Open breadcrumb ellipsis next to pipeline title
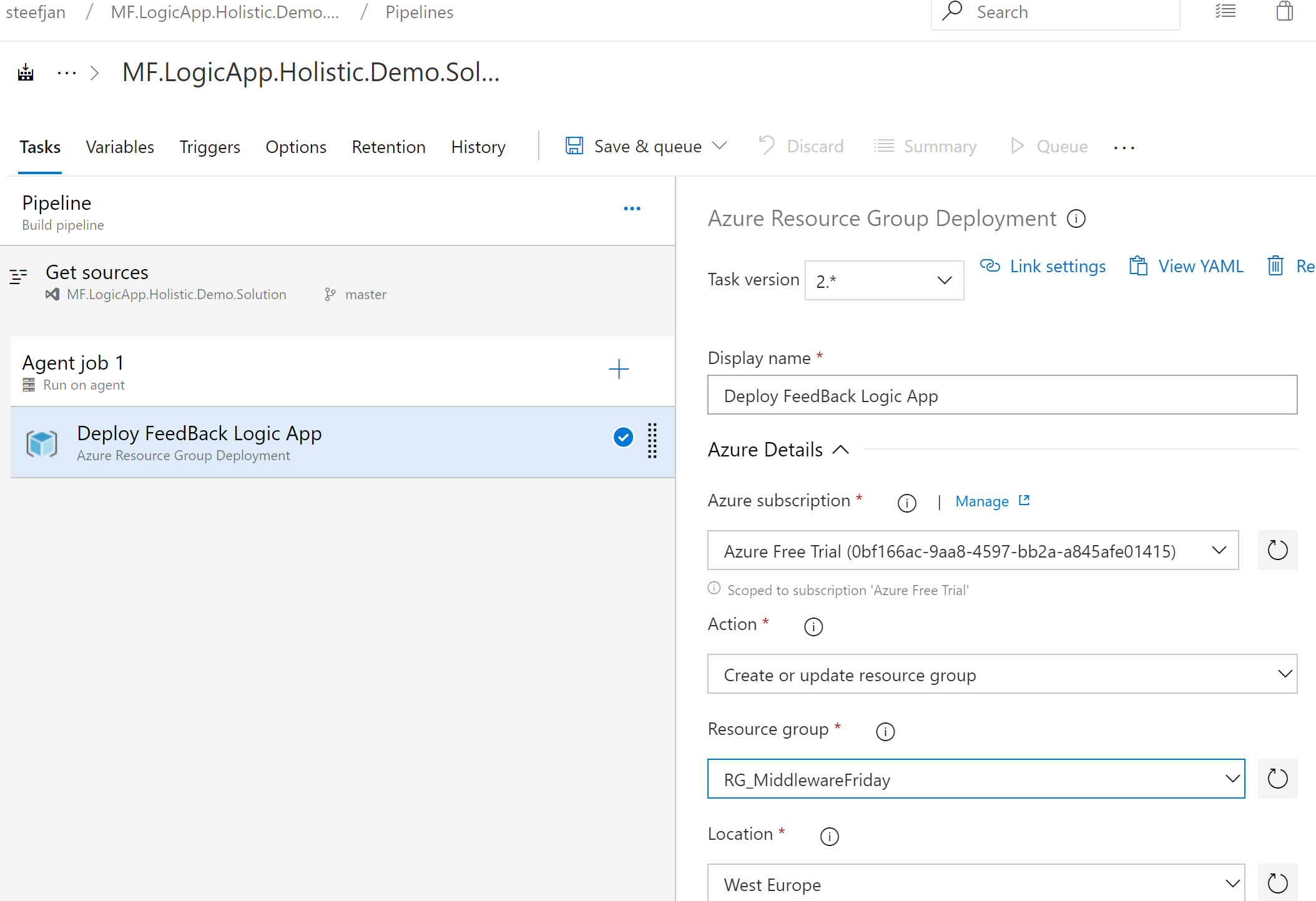Screen dimensions: 1316x901 (x=66, y=73)
